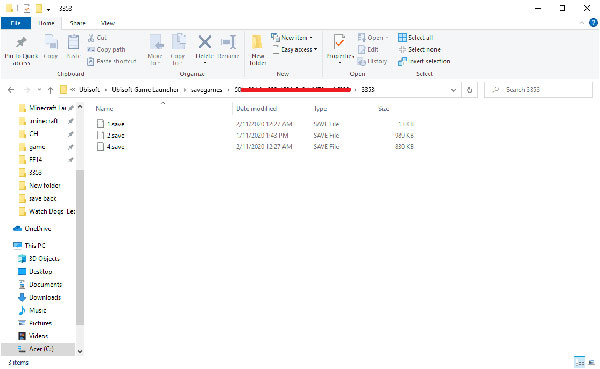Switch to the large icons view button

pos(592,362)
